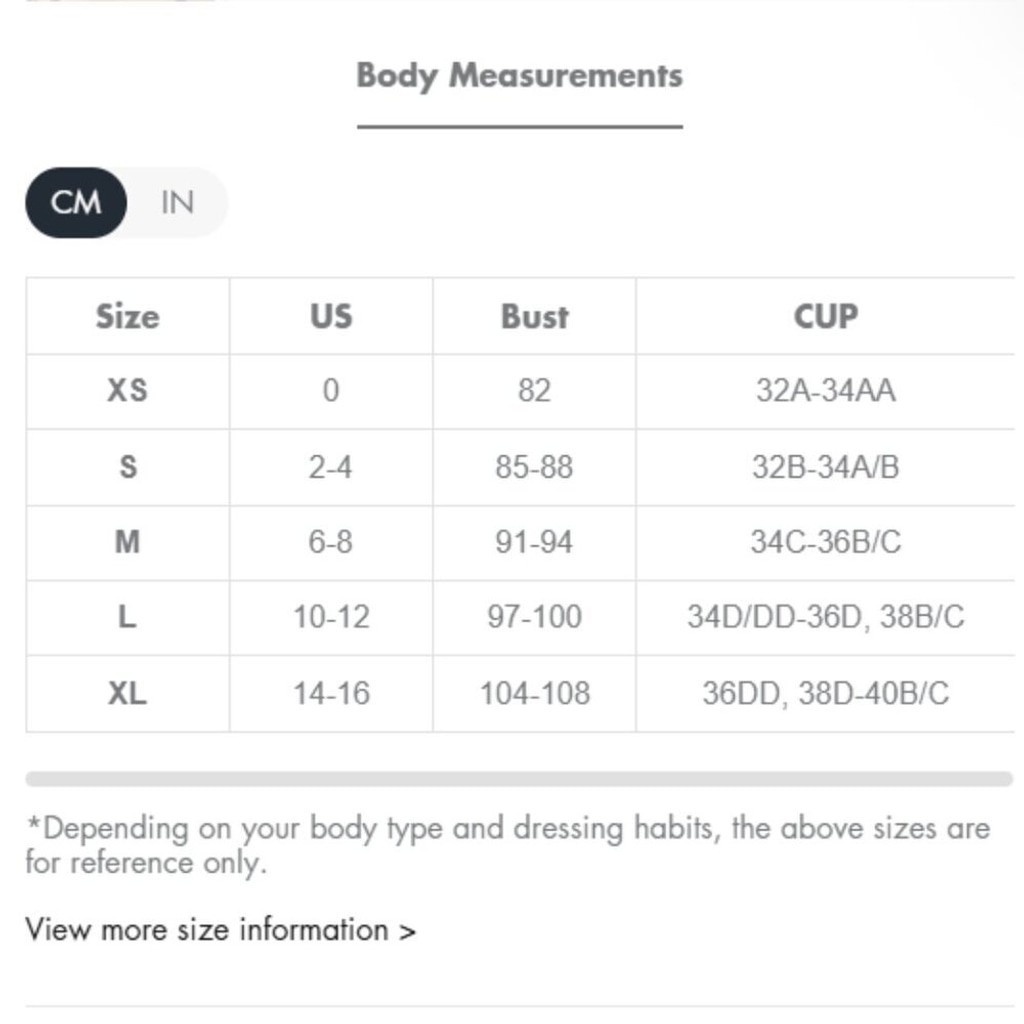The width and height of the screenshot is (1024, 1024).
Task: Click the CUP column header
Action: point(825,316)
